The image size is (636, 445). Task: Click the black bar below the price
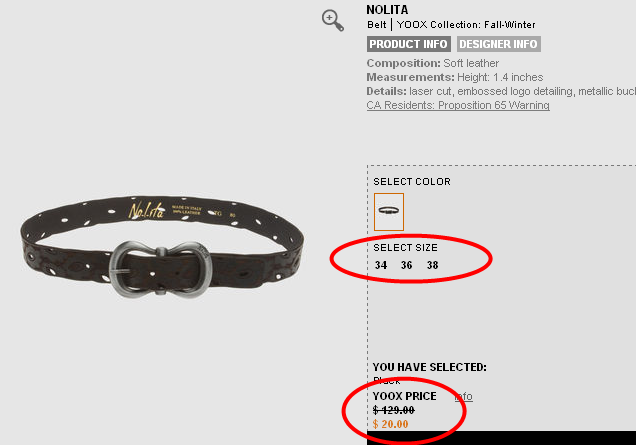point(501,438)
